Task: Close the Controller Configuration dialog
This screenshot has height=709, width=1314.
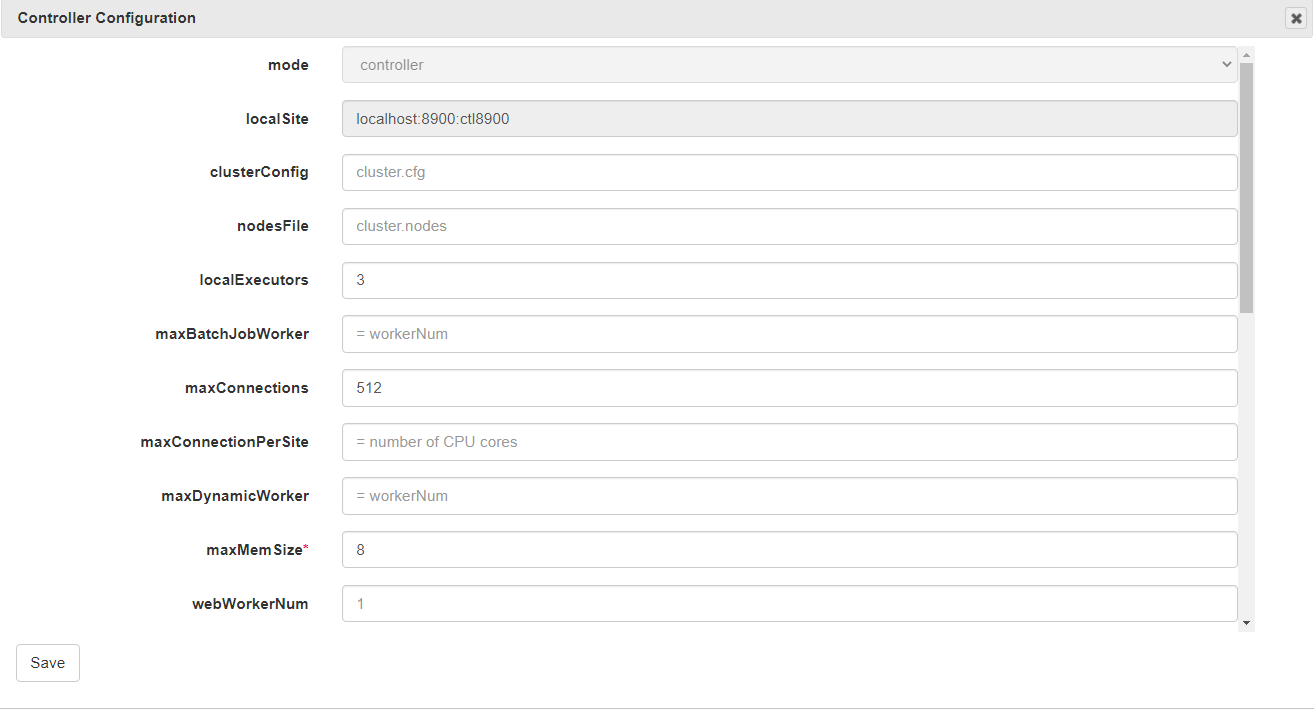Action: pos(1296,18)
